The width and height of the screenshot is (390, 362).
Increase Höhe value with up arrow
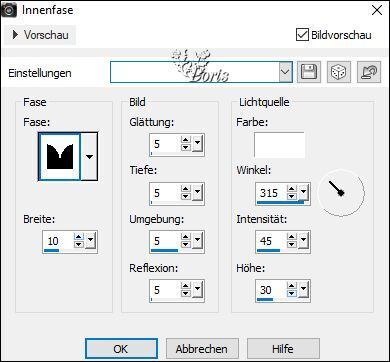pyautogui.click(x=292, y=286)
